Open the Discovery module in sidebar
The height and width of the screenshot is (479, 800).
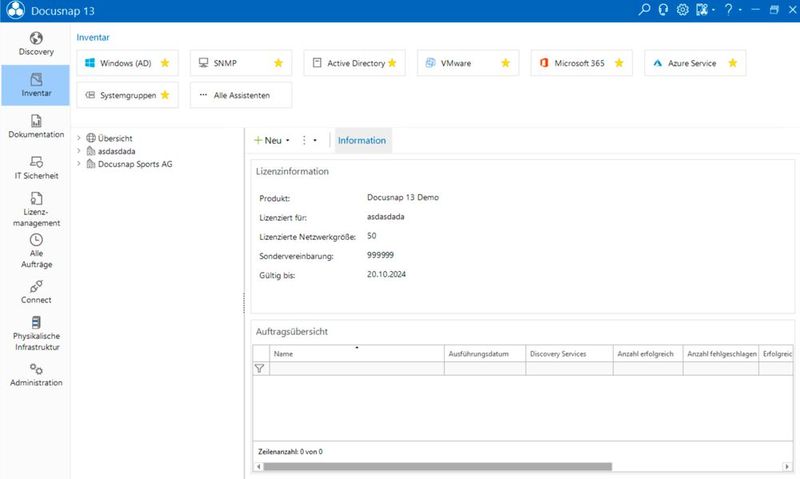coord(35,43)
